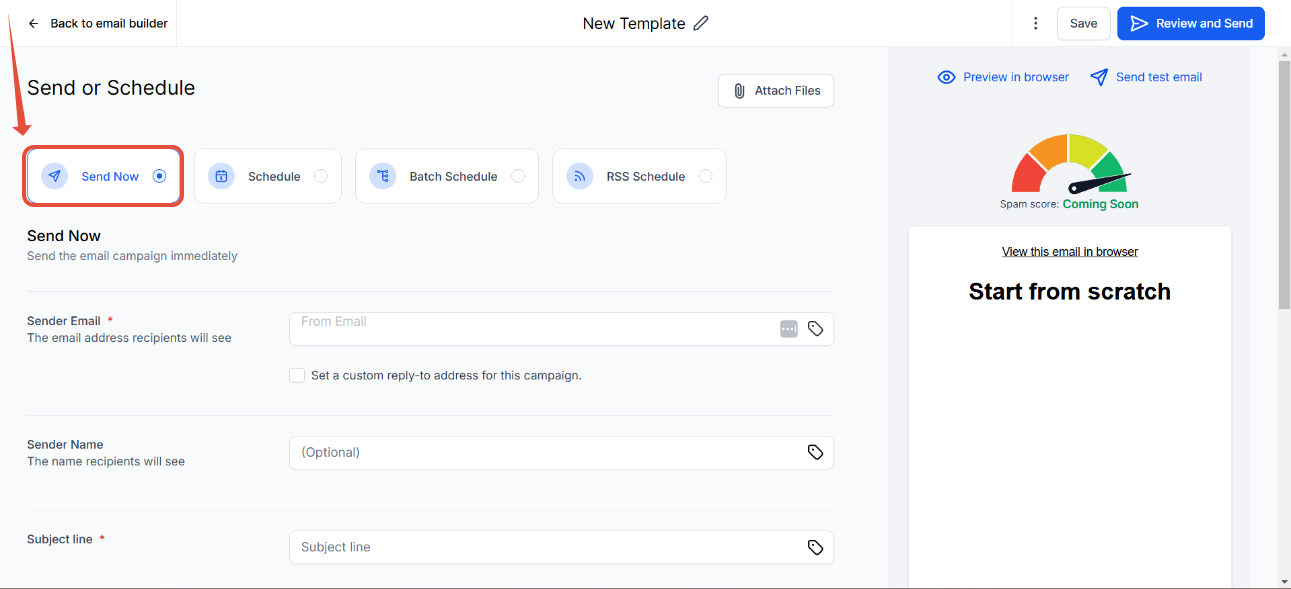Viewport: 1291px width, 589px height.
Task: Click 'The email address recipients will see' text
Action: point(129,338)
